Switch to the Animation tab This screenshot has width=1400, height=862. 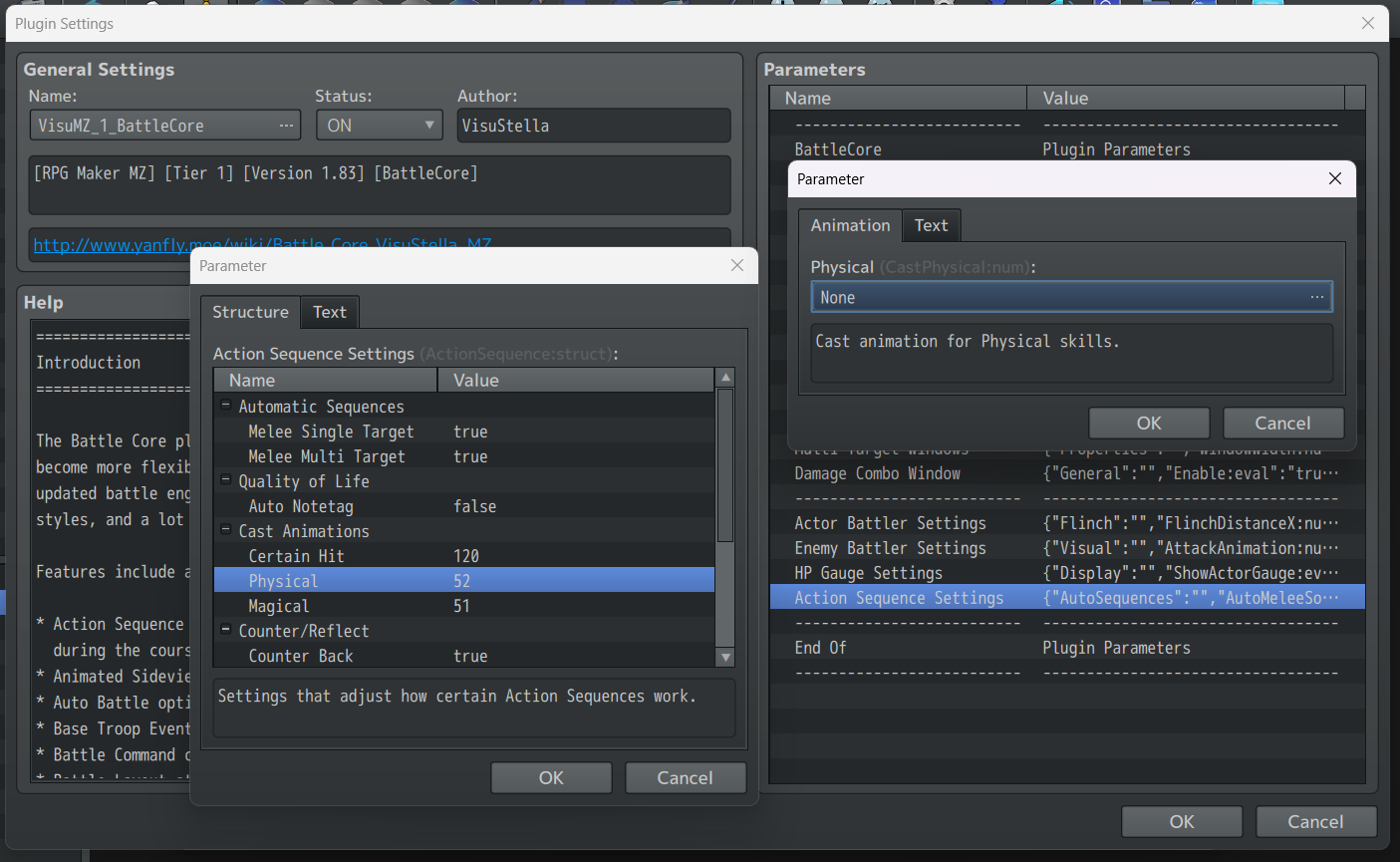(x=850, y=225)
